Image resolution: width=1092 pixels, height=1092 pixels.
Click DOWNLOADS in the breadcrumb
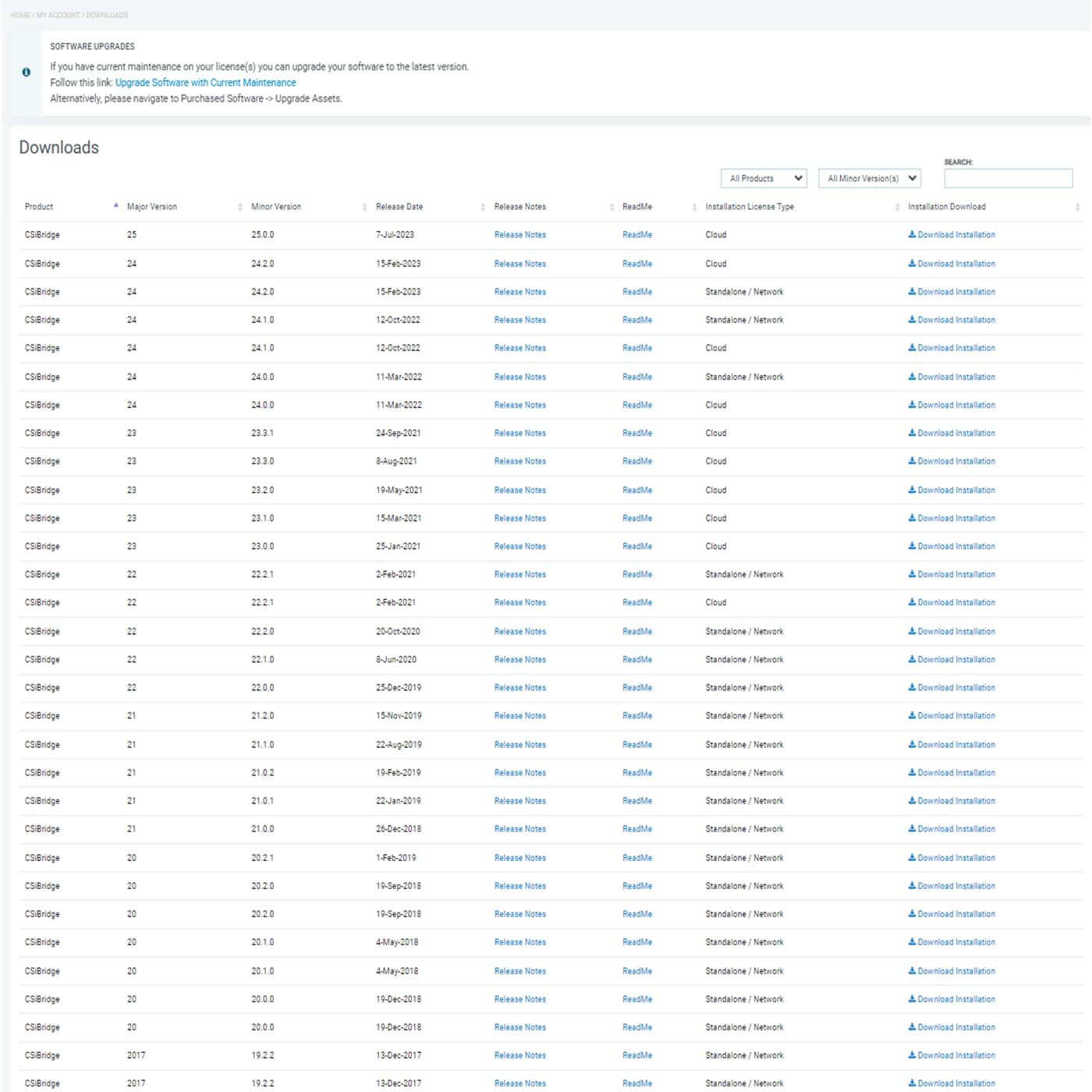[x=107, y=15]
